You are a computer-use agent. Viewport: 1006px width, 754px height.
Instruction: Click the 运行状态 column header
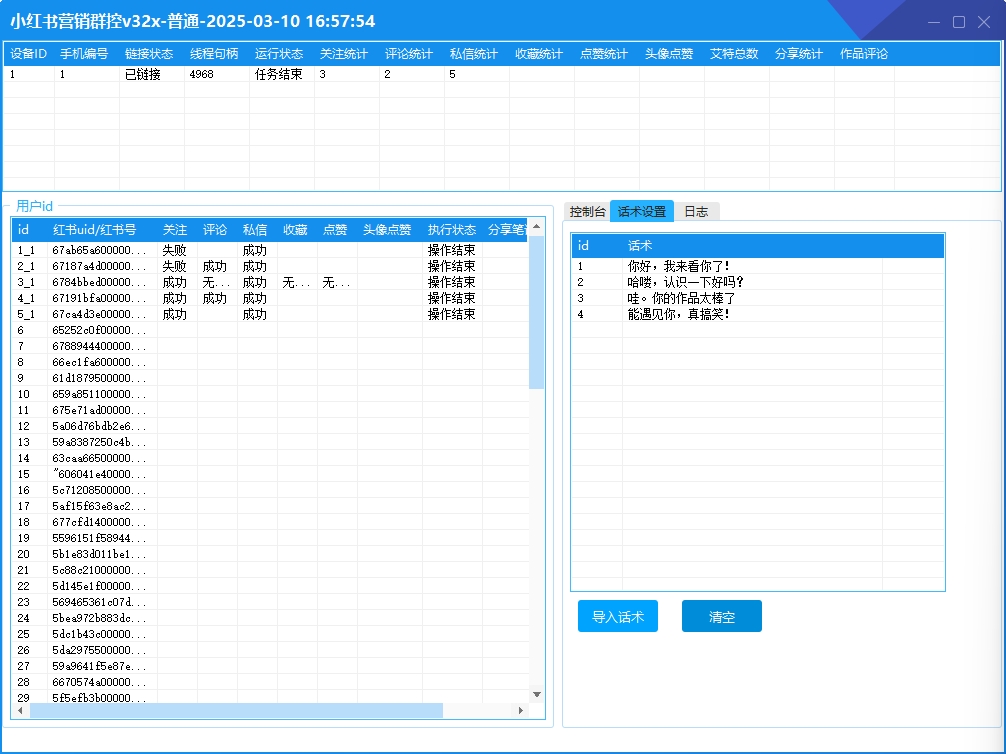pyautogui.click(x=279, y=54)
